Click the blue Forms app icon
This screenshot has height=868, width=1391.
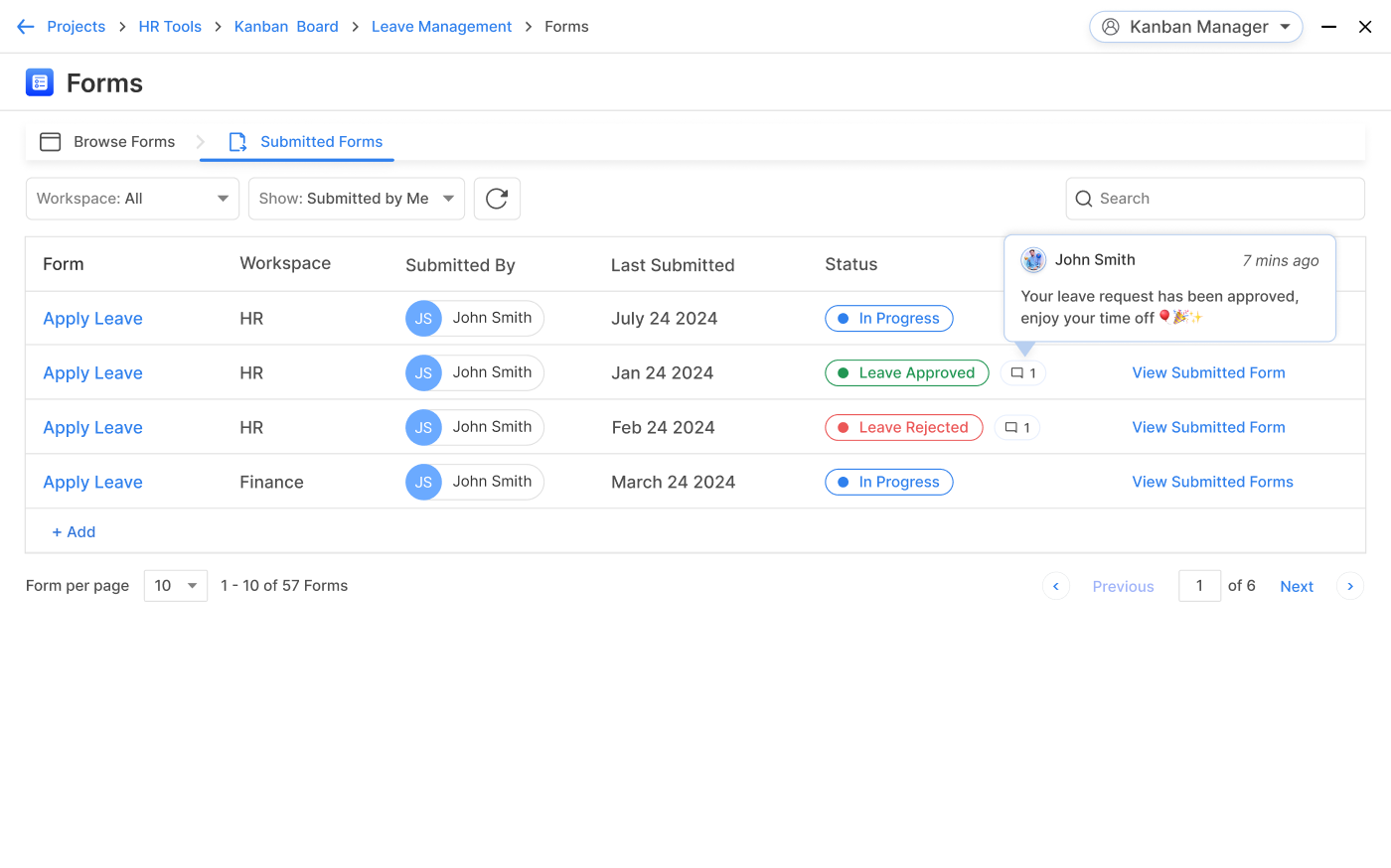click(x=40, y=82)
